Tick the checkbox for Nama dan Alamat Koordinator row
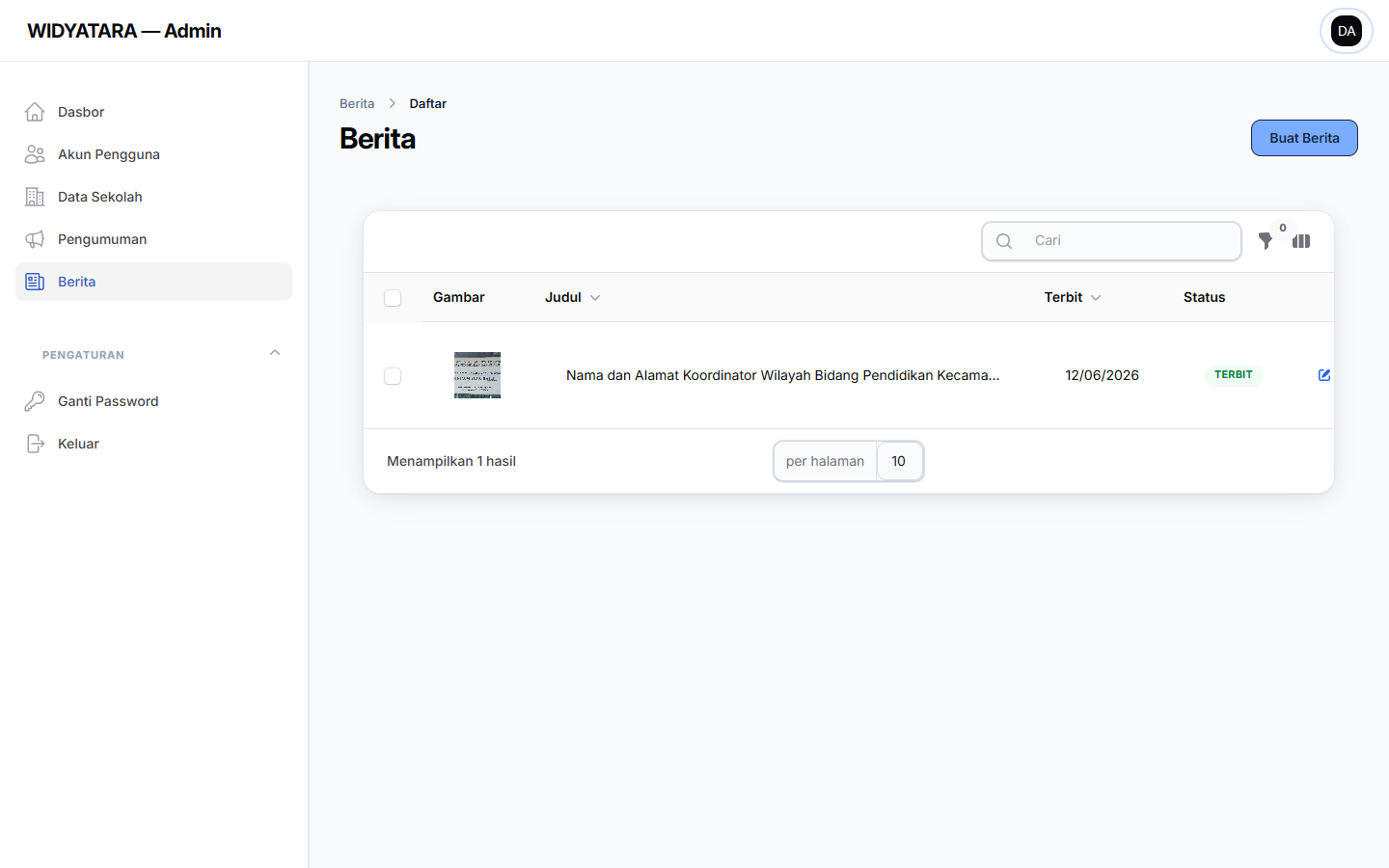1389x868 pixels. (393, 376)
